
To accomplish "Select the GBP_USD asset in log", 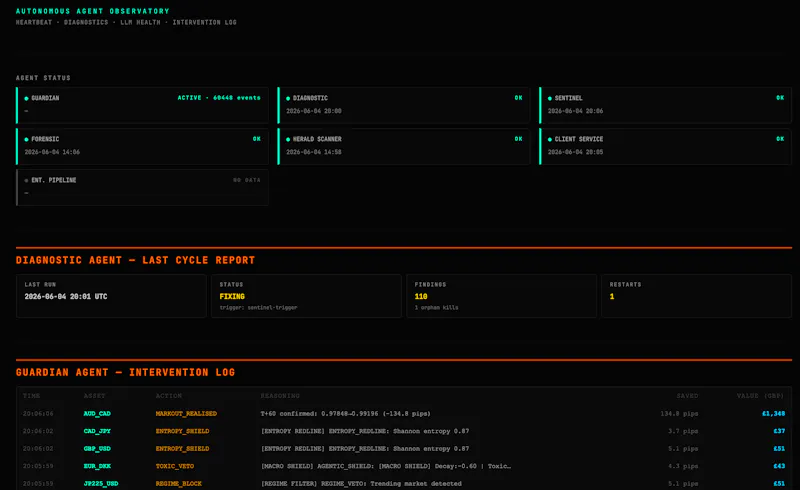I will click(97, 449).
